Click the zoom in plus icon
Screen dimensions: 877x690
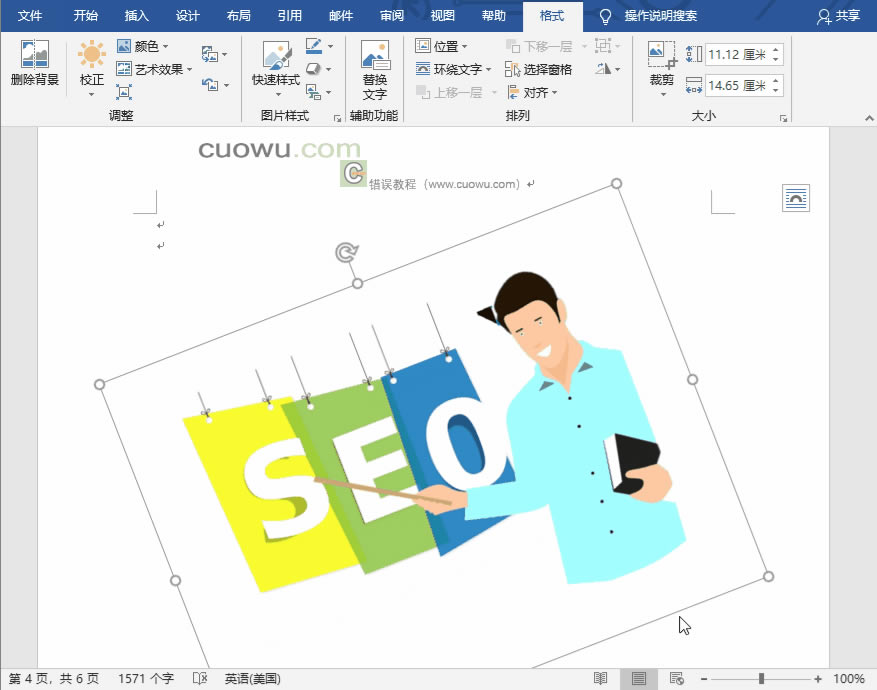[x=818, y=679]
